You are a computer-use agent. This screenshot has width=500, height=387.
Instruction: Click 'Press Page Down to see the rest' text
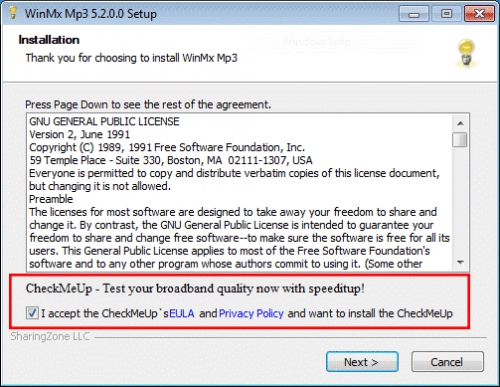pyautogui.click(x=148, y=105)
